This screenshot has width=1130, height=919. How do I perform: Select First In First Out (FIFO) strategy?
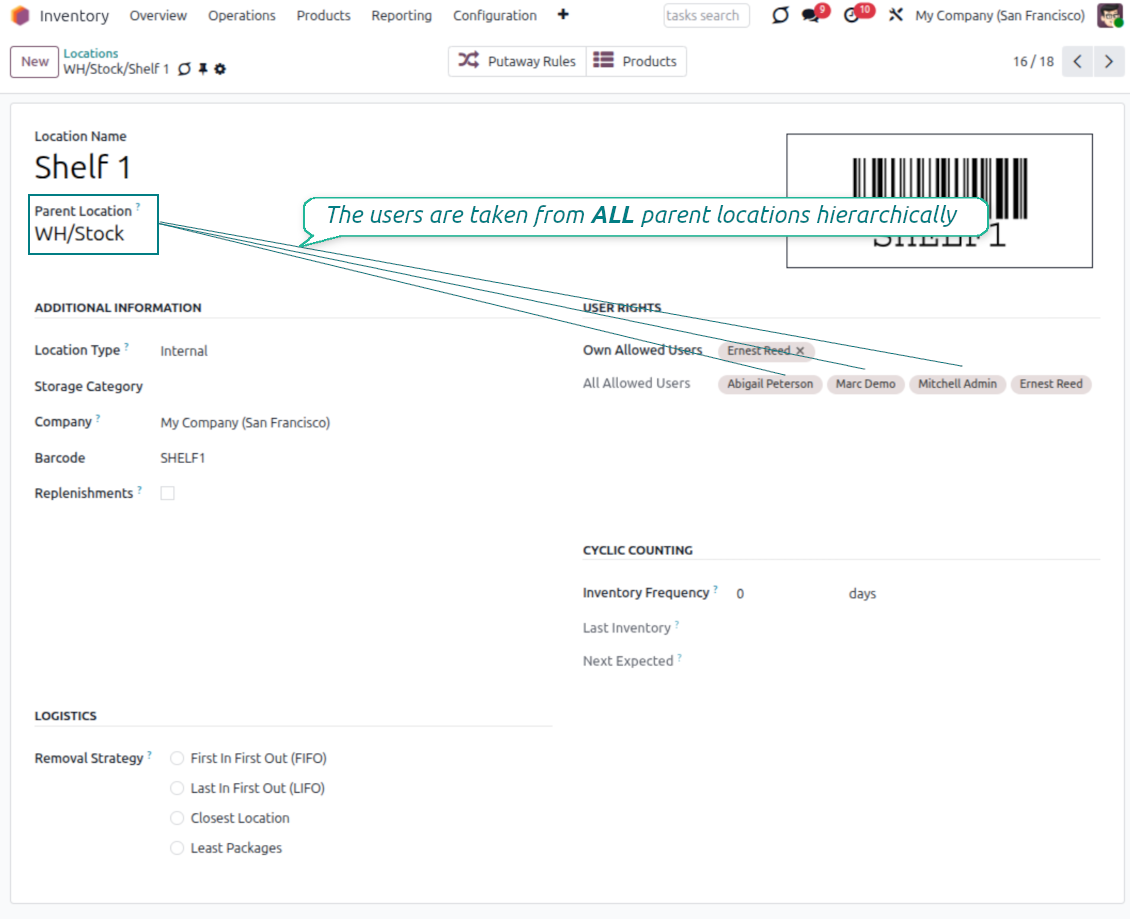177,758
